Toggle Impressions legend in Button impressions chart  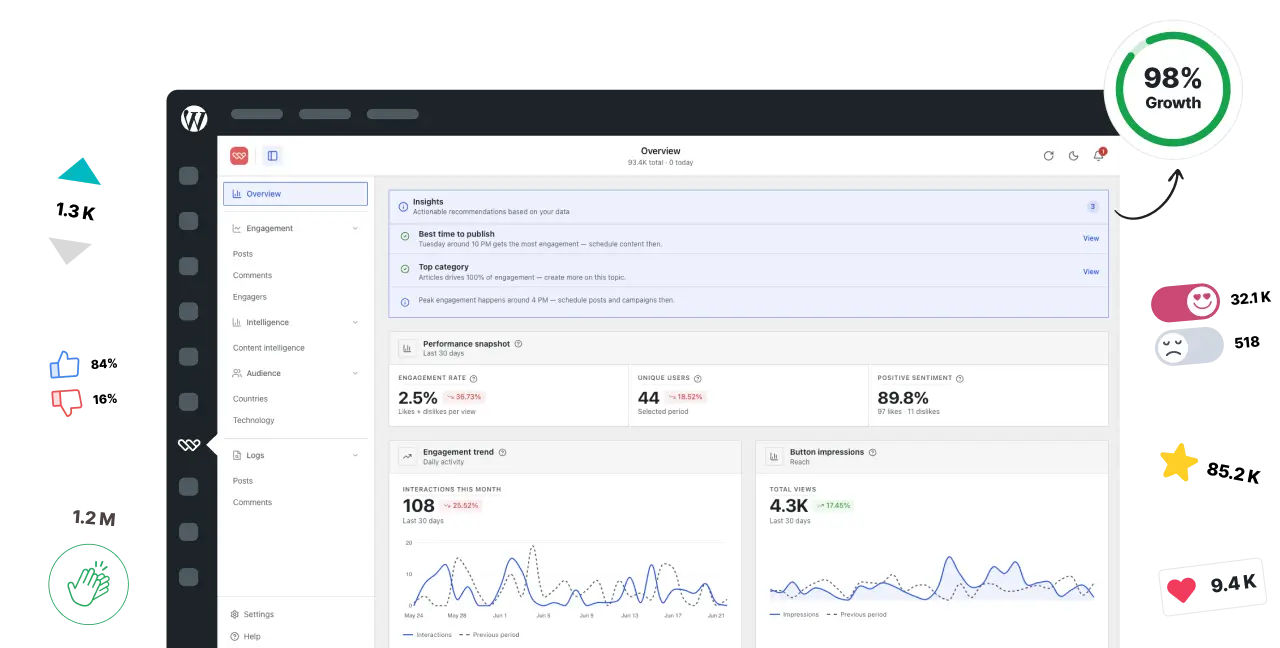click(795, 615)
